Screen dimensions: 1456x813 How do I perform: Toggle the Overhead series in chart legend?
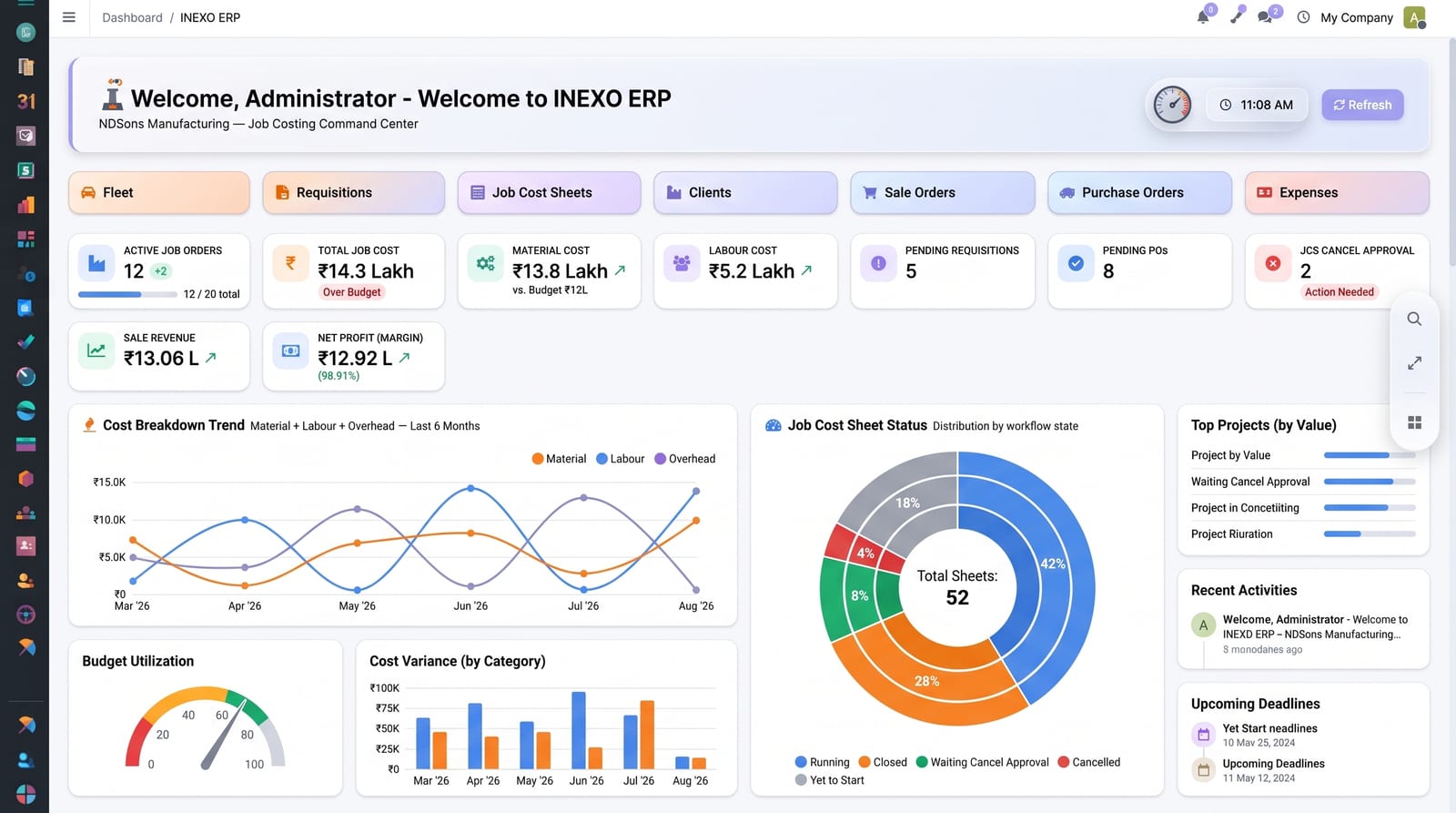point(684,459)
